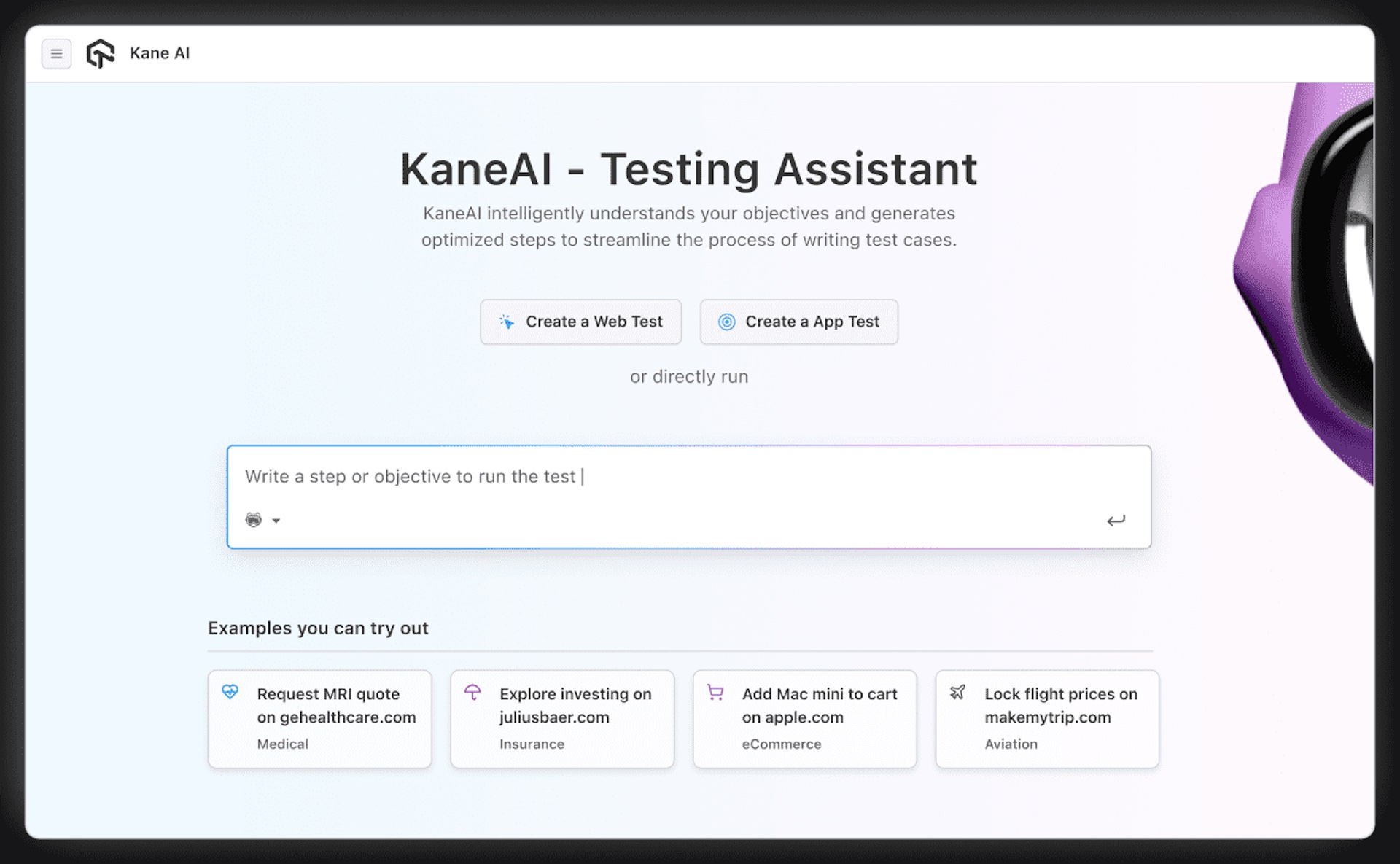Create a App Test
1400x864 pixels.
click(x=798, y=322)
